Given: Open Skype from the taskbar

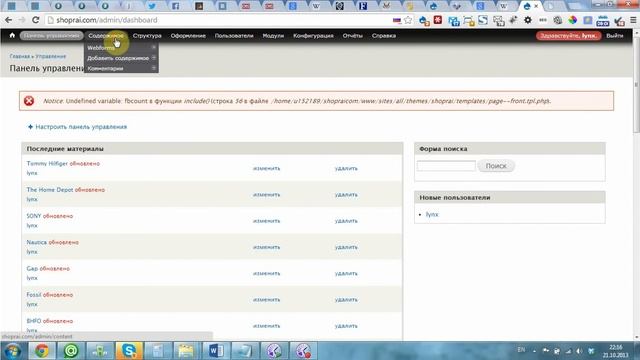Looking at the screenshot, I should click(x=129, y=351).
